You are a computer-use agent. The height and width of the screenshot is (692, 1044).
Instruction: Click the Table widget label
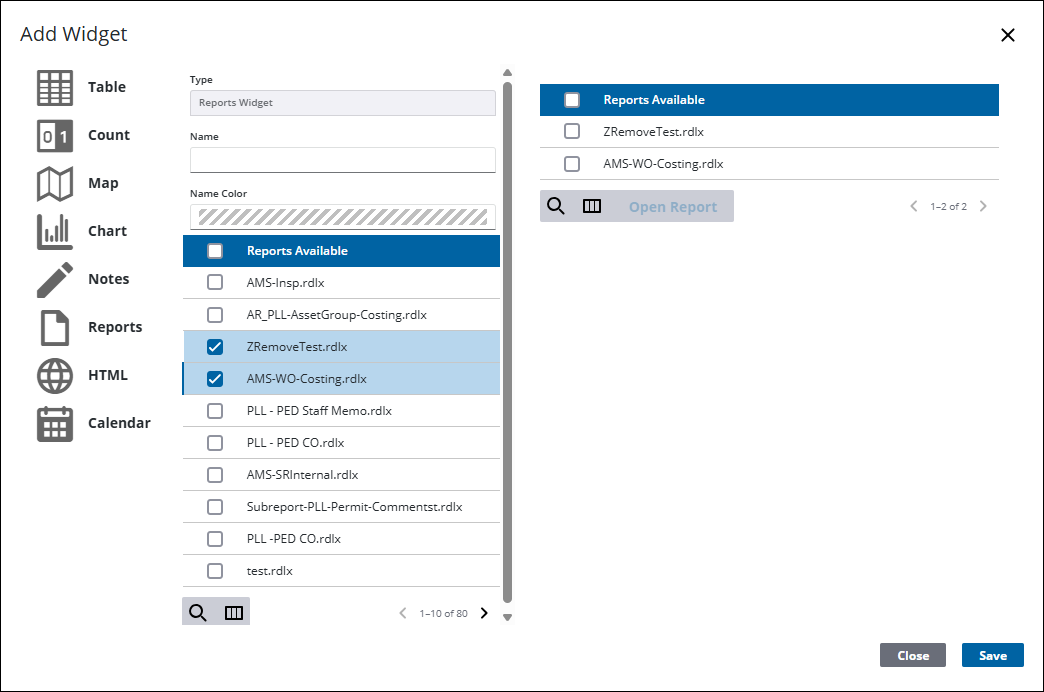107,87
